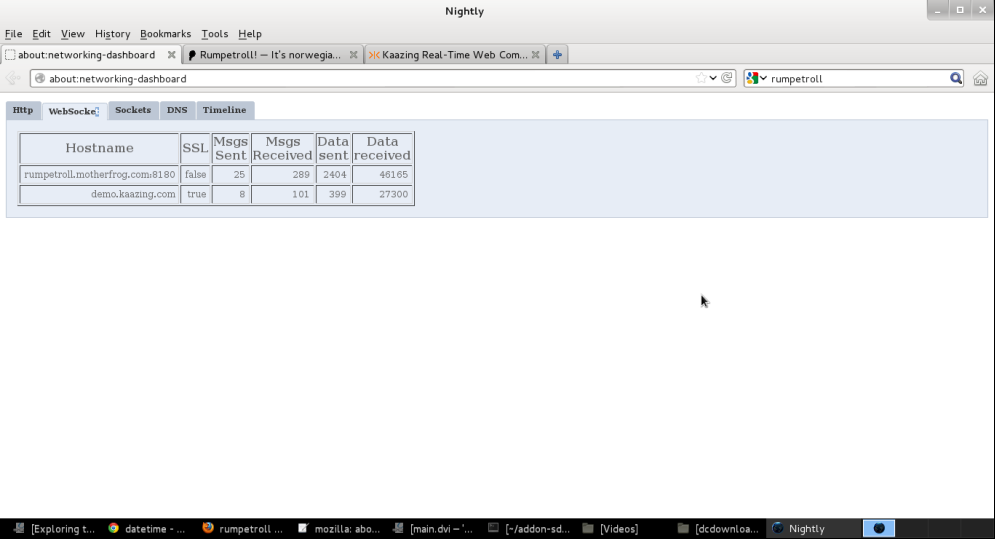Click the msgs received value 289

(x=282, y=175)
